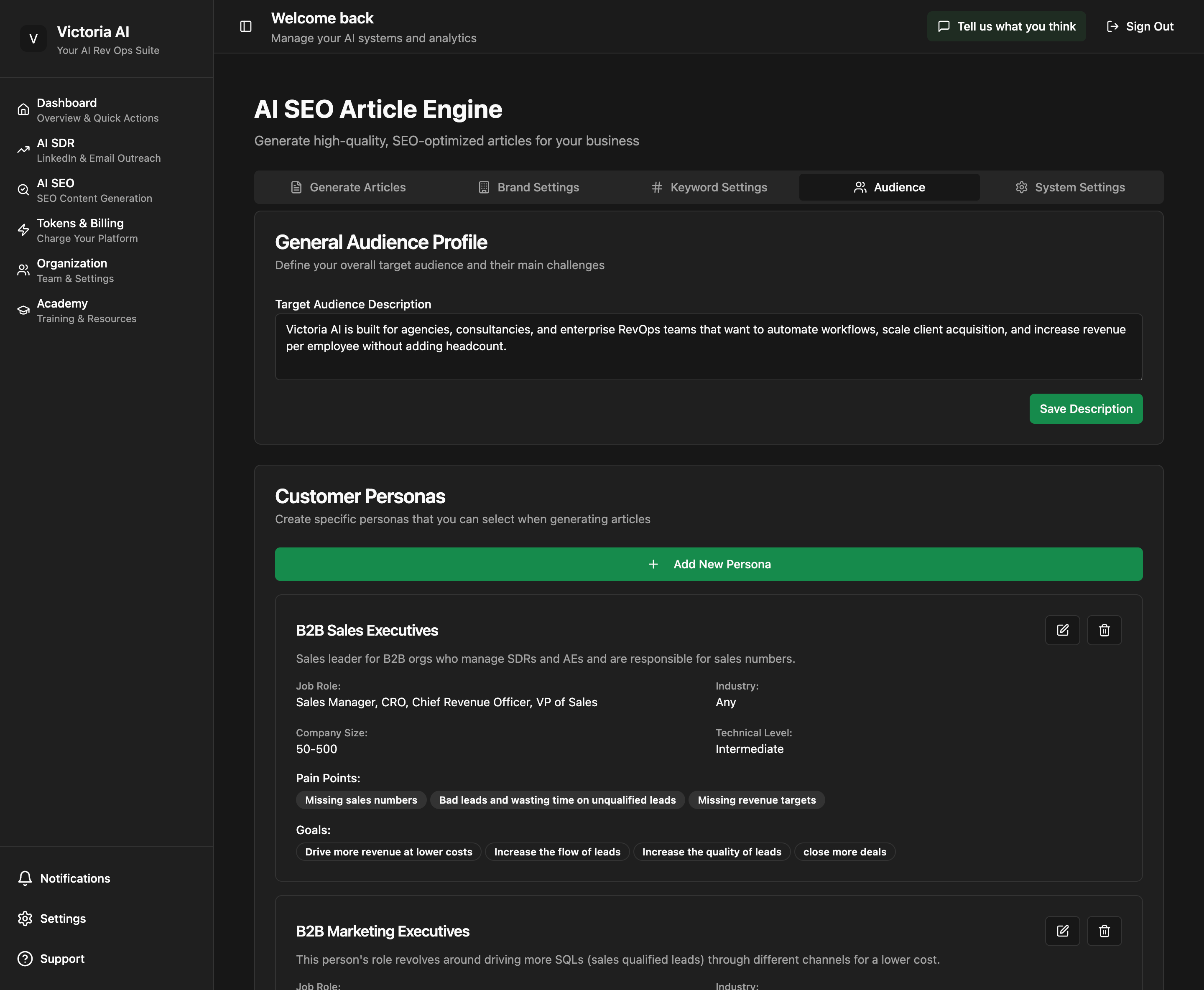Delete the B2B Sales Executives persona

1104,630
